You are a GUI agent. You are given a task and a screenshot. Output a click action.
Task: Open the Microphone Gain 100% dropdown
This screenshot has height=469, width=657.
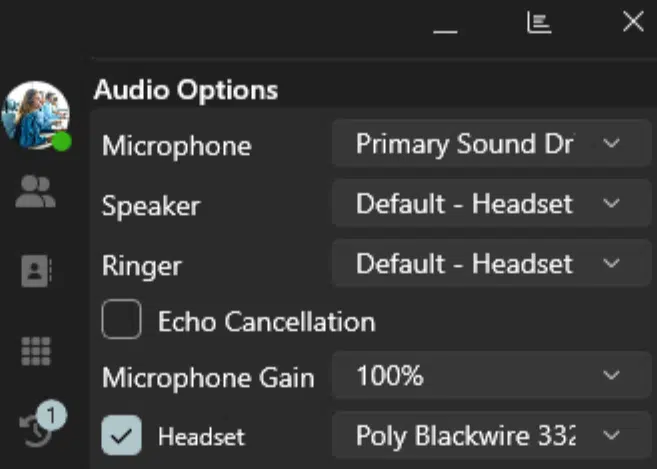[491, 375]
